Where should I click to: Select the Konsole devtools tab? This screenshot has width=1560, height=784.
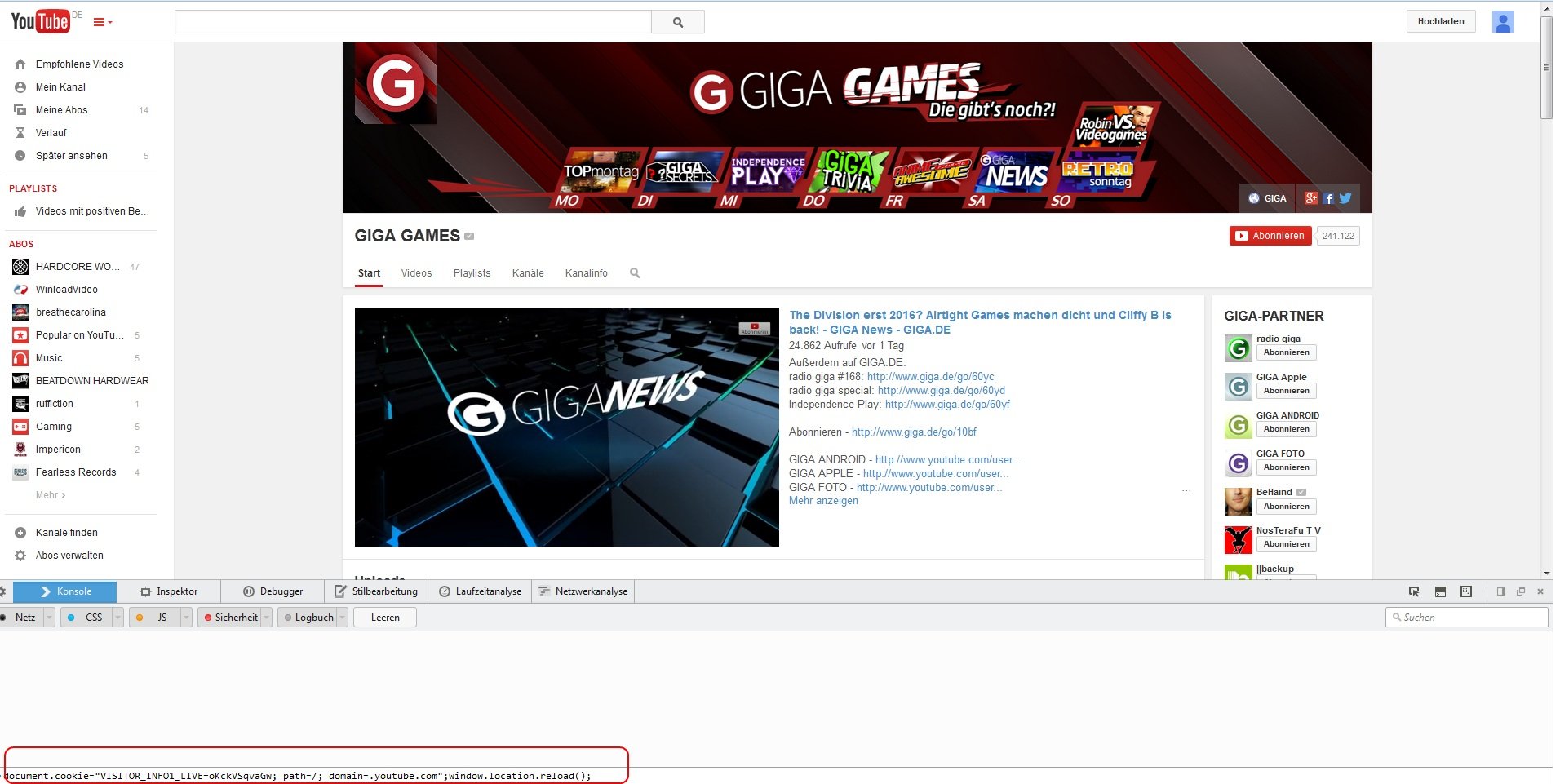pyautogui.click(x=65, y=591)
